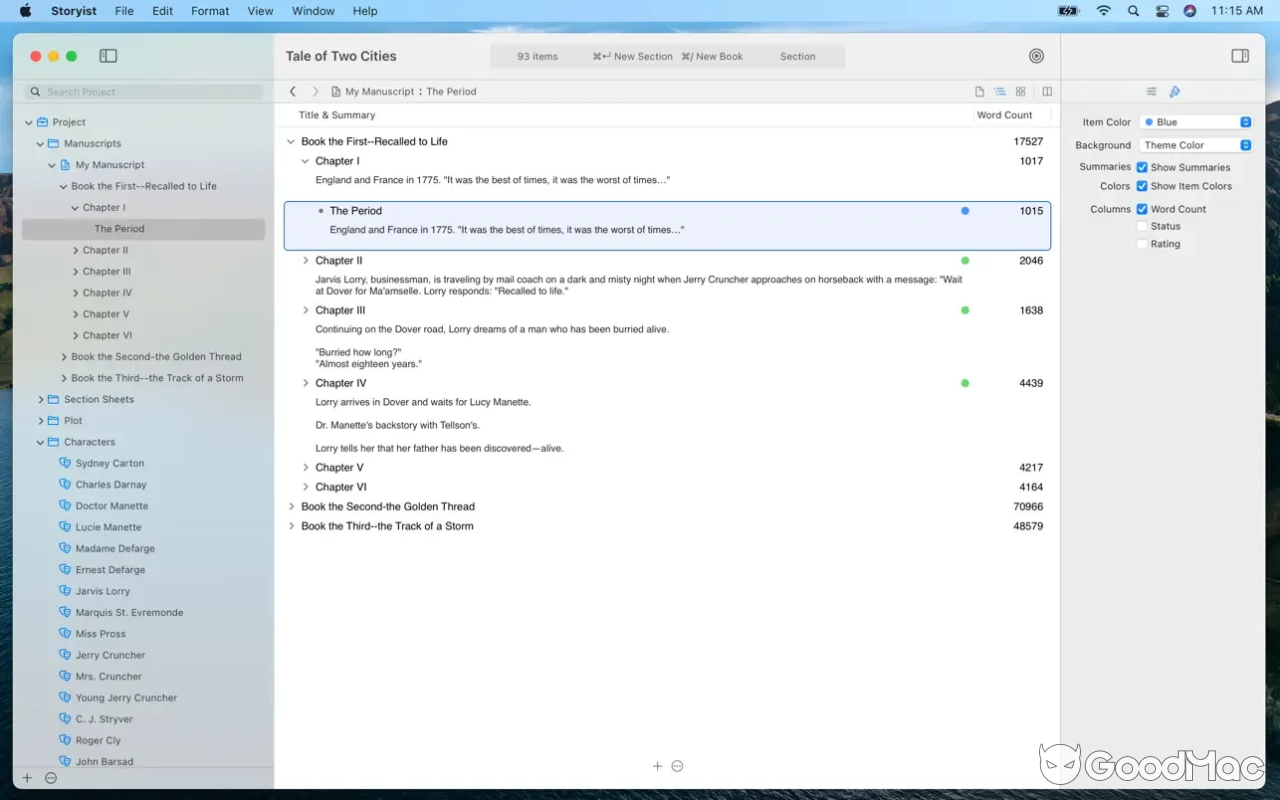1280x800 pixels.
Task: Disable the Show Summaries option
Action: (x=1142, y=167)
